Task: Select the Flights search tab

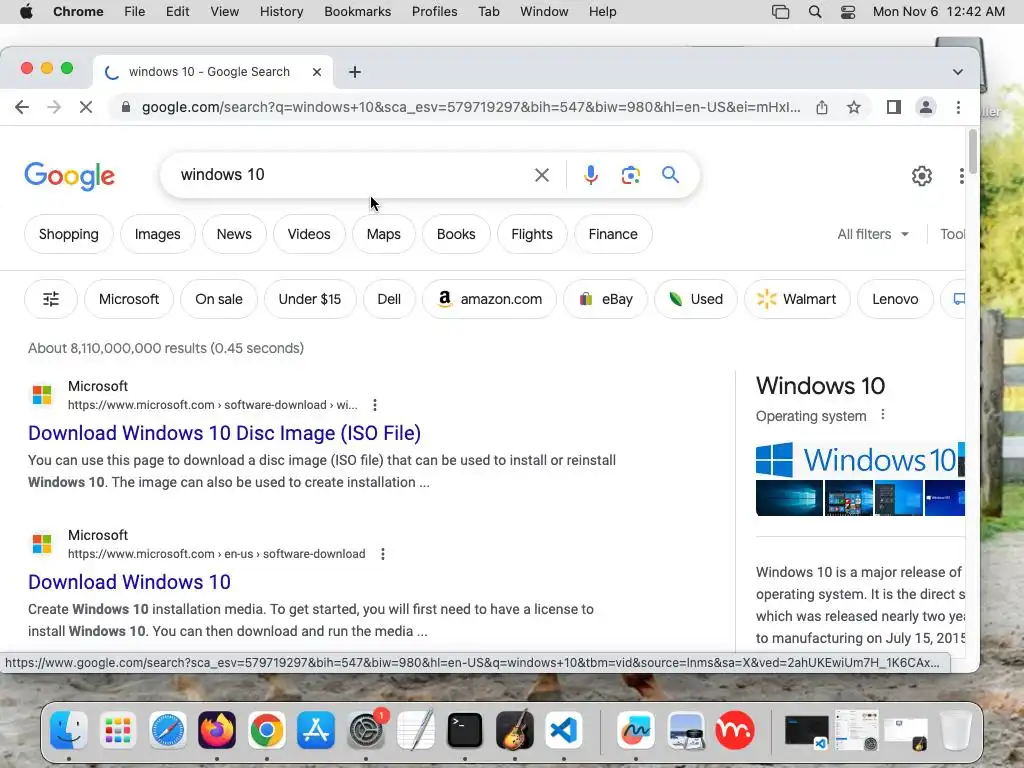Action: point(532,234)
